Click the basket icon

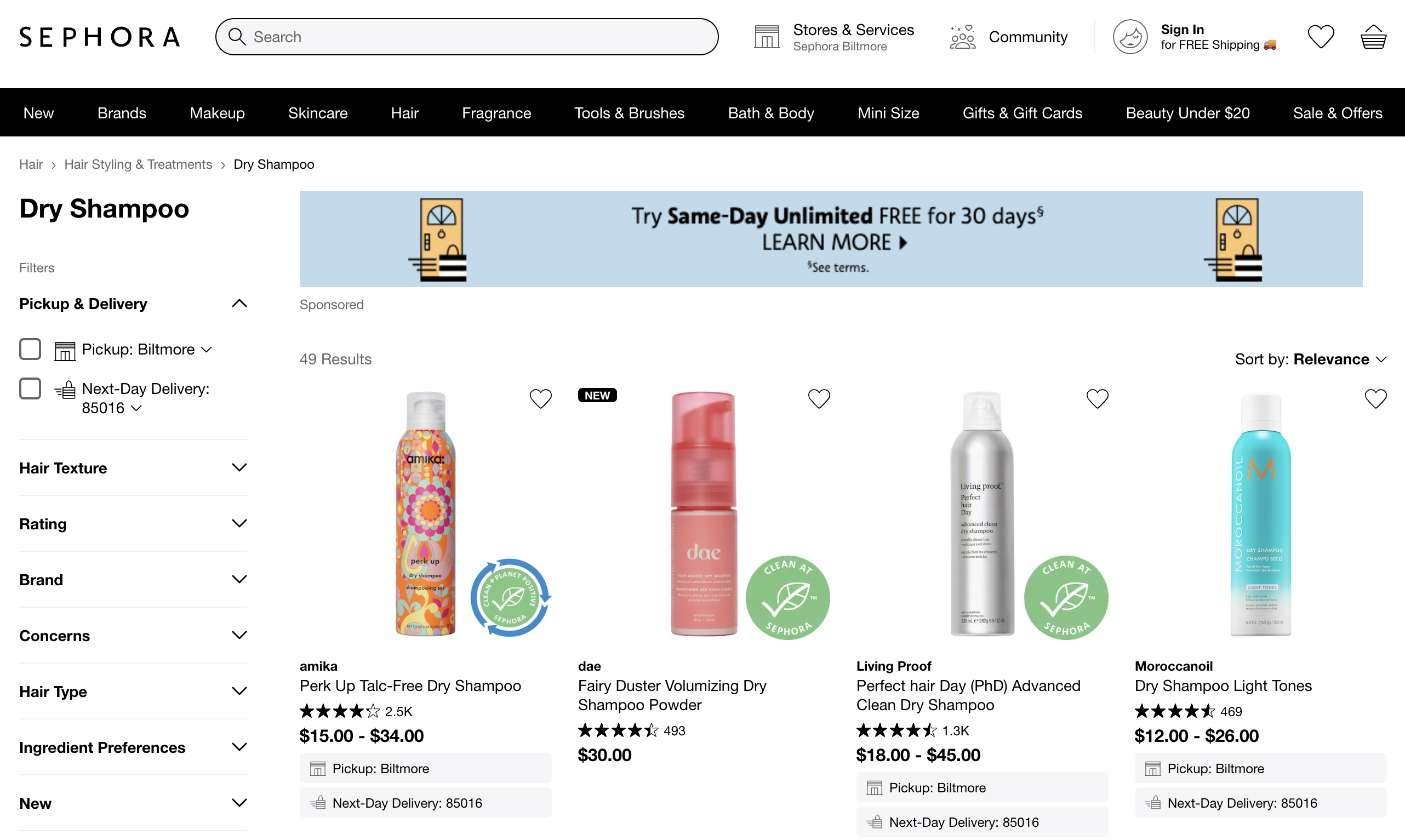[1374, 36]
